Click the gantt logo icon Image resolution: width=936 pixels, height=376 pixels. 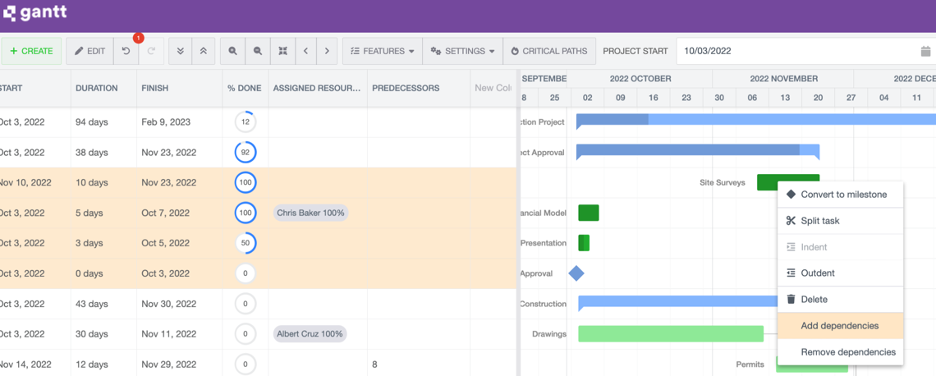point(9,12)
